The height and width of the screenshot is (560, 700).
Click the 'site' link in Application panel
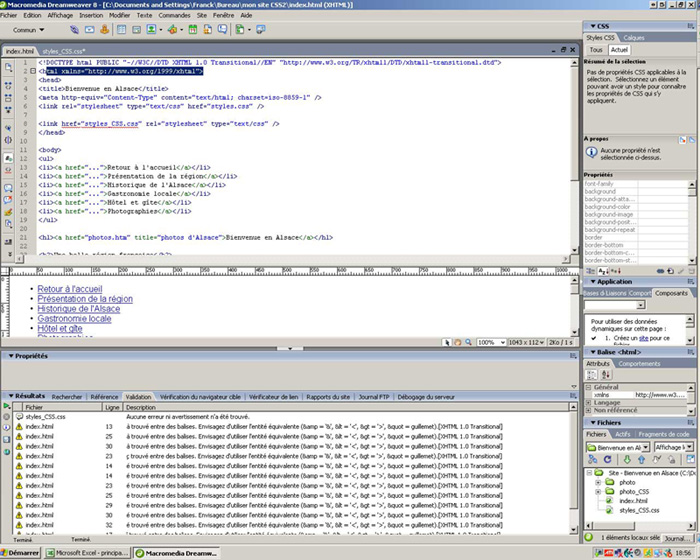(x=643, y=338)
